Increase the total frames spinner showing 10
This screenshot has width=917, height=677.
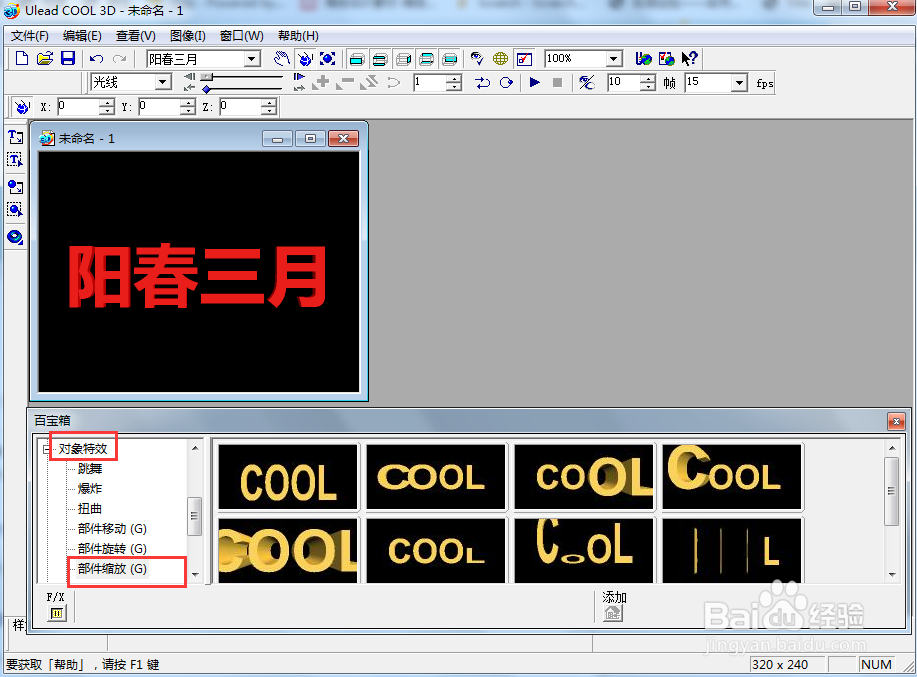[647, 78]
